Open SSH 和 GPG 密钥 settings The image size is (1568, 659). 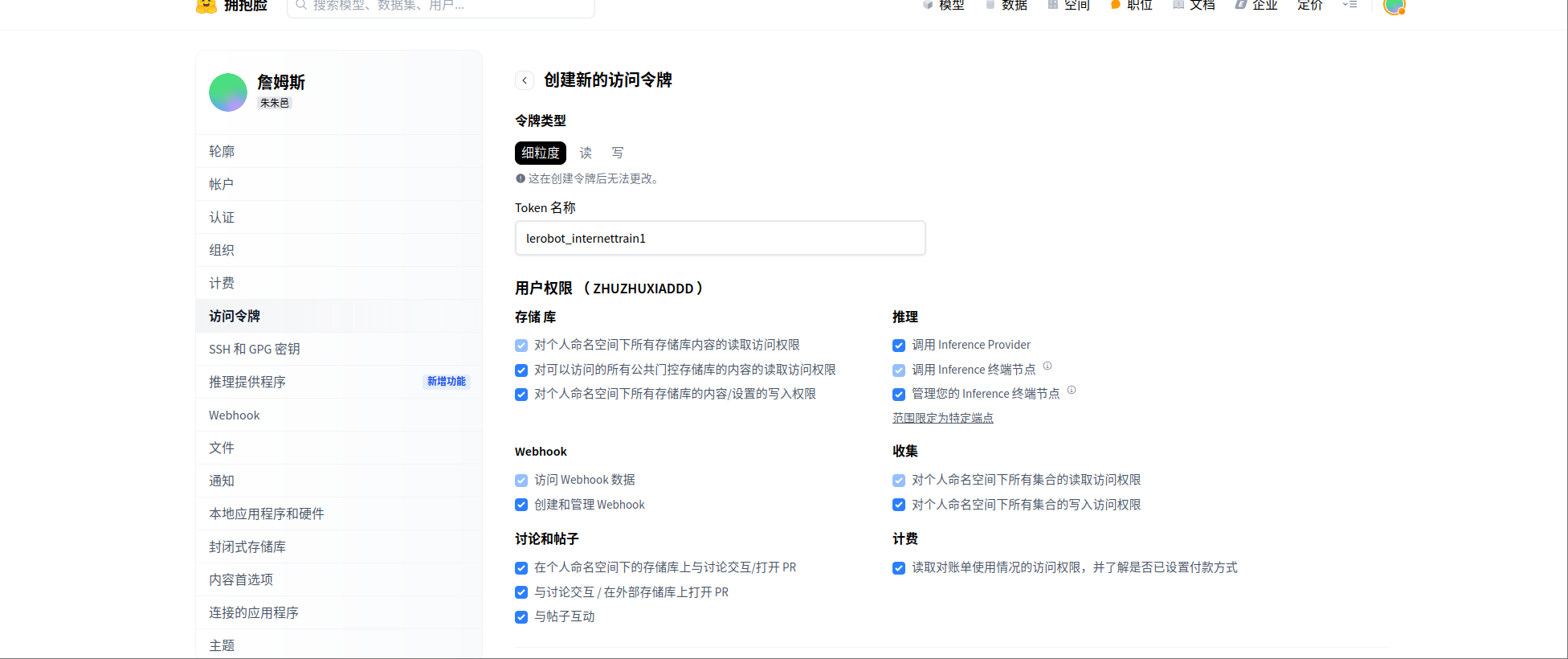339,349
